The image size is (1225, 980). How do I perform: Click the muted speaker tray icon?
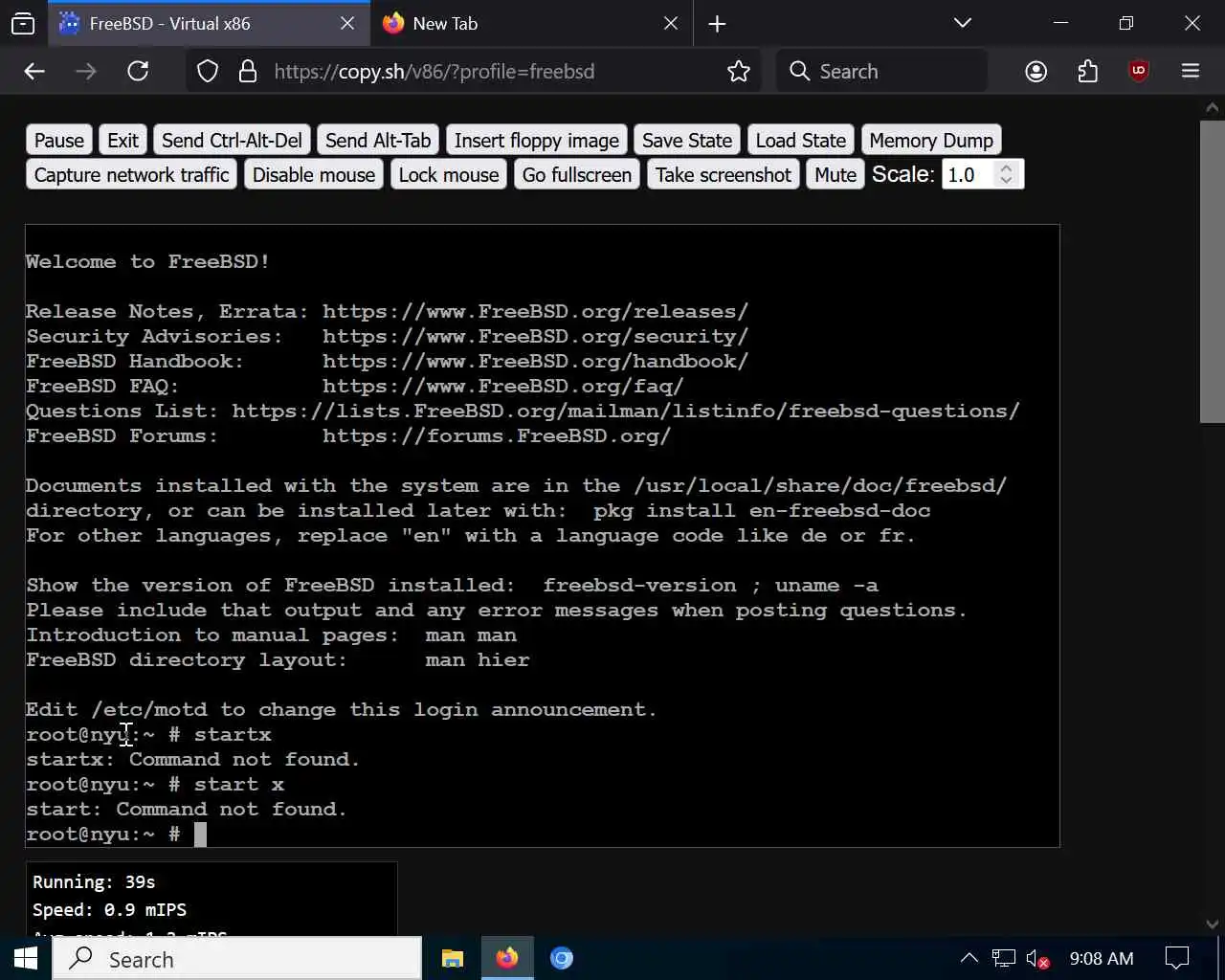tap(1037, 958)
